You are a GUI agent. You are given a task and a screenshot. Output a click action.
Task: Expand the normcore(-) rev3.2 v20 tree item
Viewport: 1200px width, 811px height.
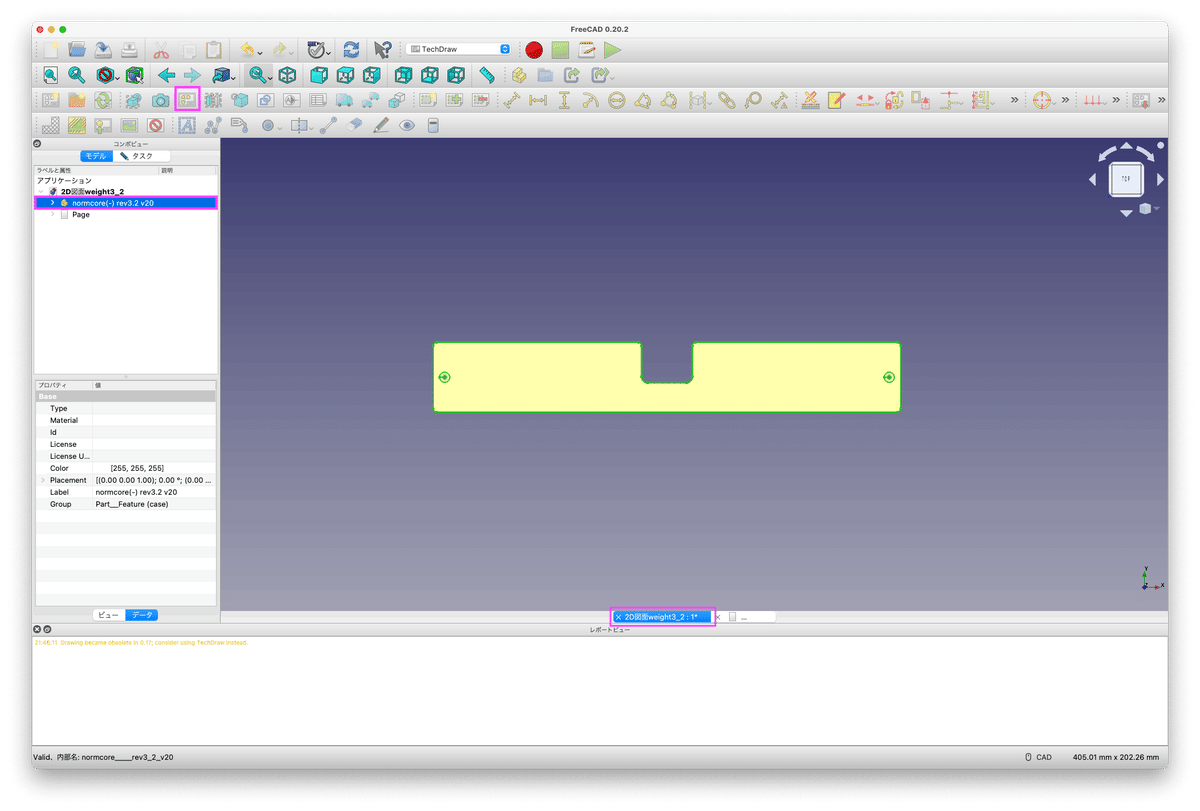(x=52, y=203)
